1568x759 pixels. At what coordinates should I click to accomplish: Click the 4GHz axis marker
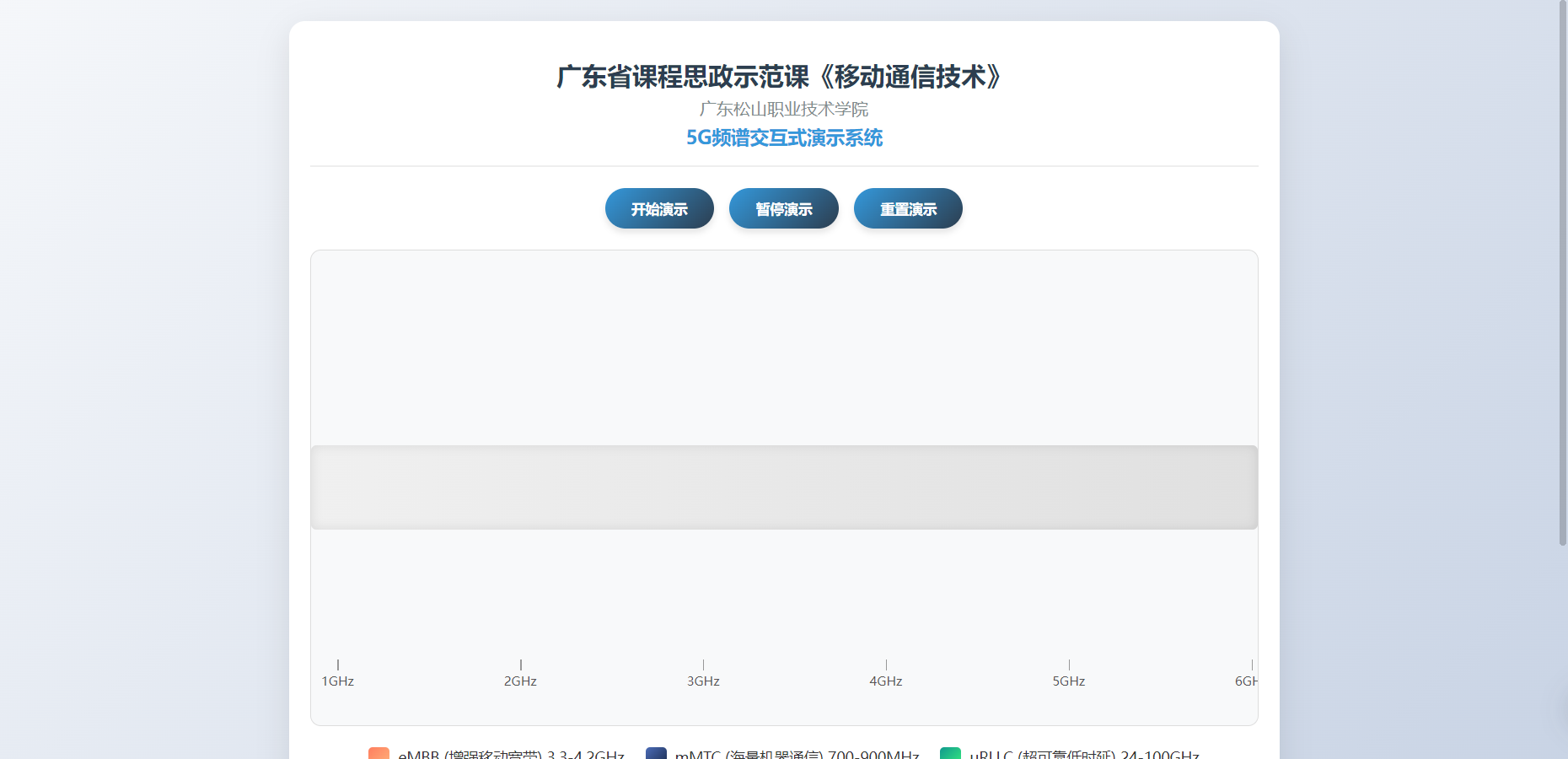coord(886,681)
